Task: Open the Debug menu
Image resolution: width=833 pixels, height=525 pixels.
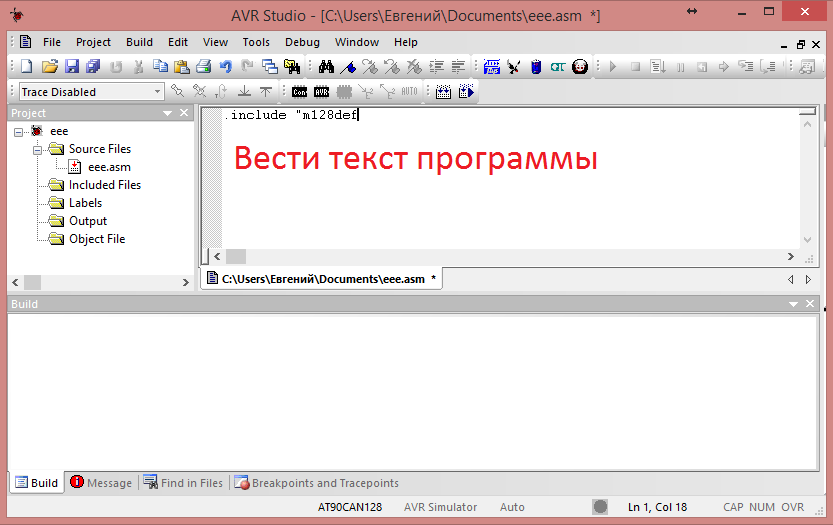Action: [x=302, y=42]
